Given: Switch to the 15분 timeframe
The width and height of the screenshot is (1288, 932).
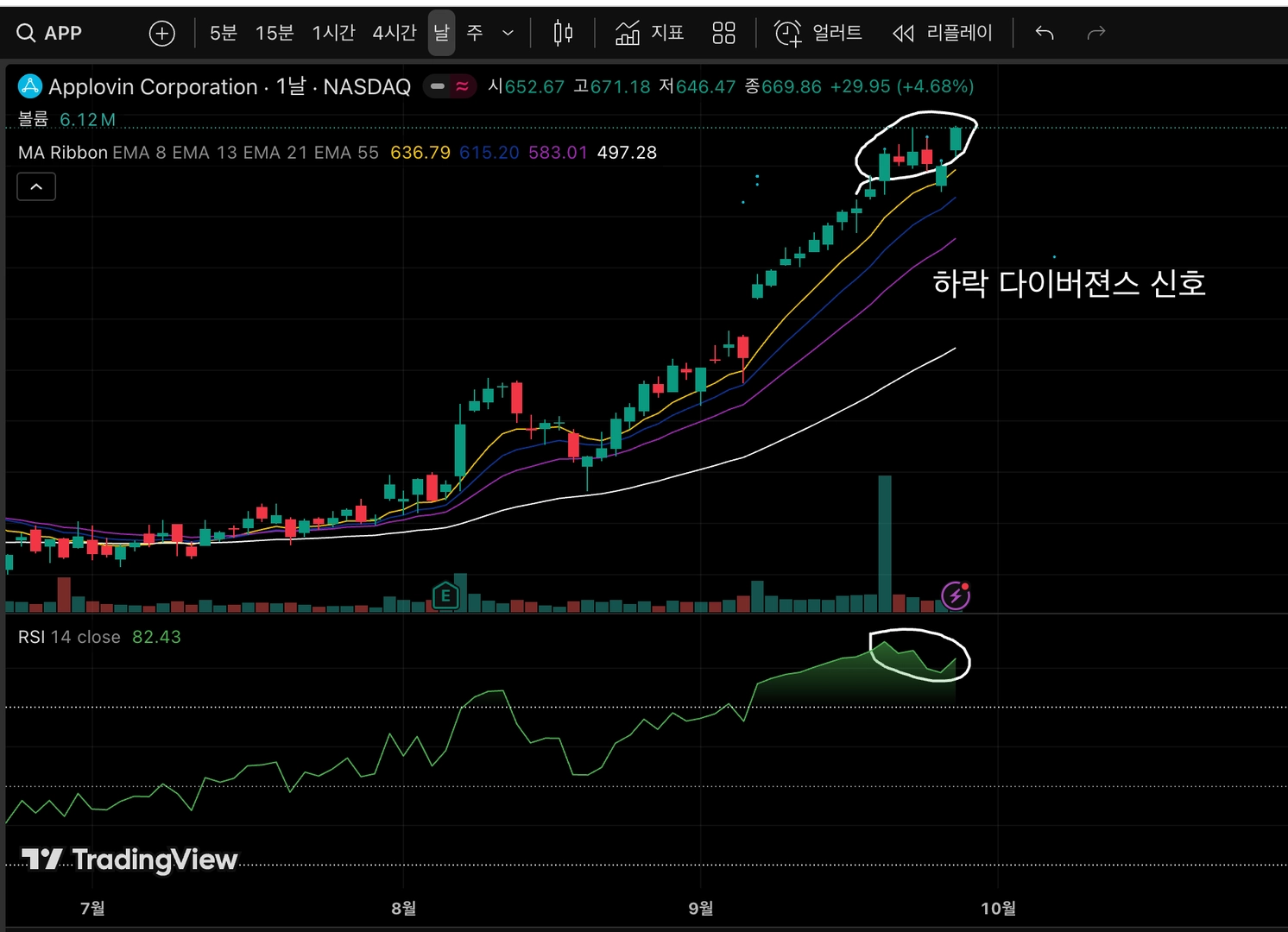Looking at the screenshot, I should point(275,33).
